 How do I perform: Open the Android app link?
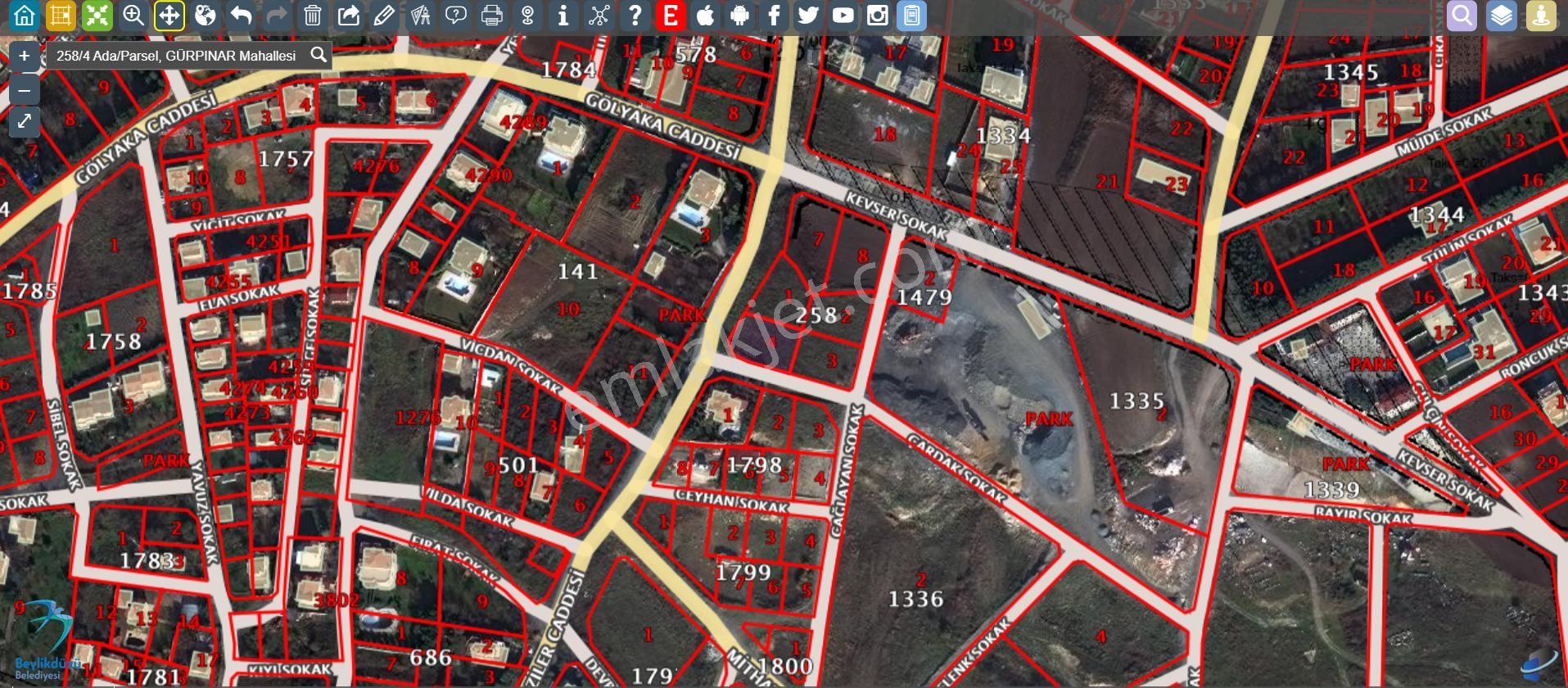739,16
